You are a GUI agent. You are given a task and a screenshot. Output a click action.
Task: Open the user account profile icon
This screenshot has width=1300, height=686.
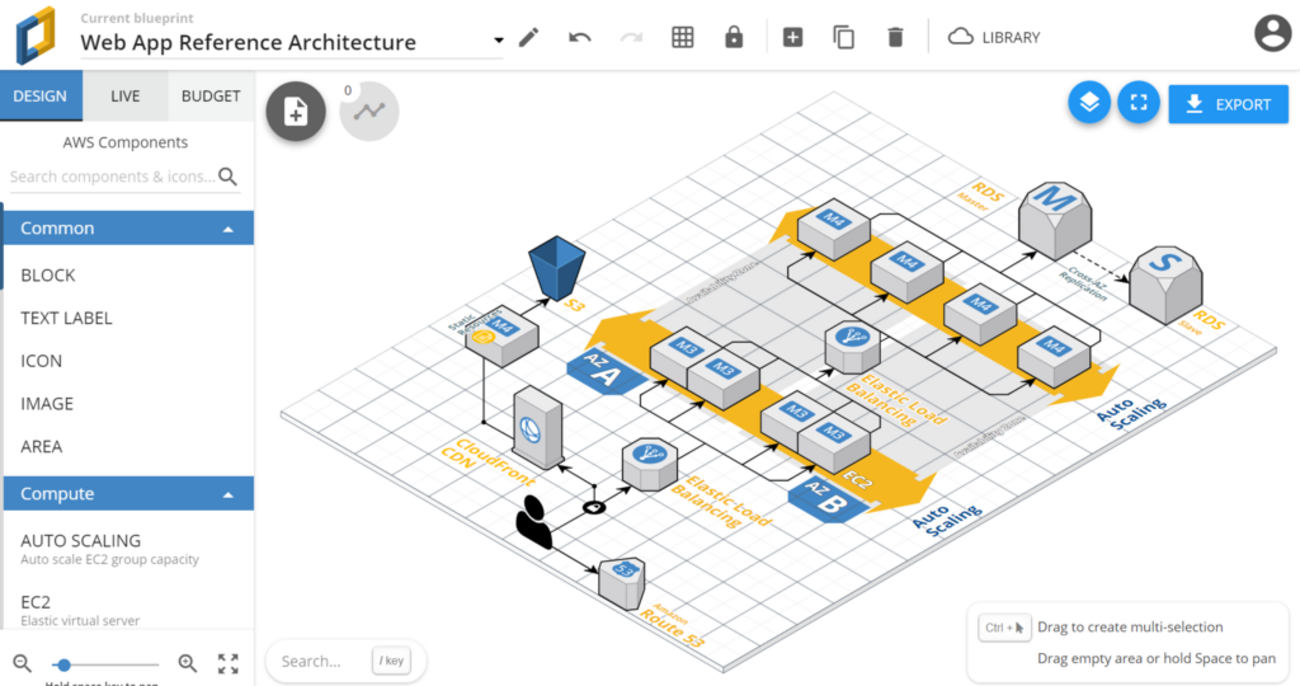point(1272,34)
